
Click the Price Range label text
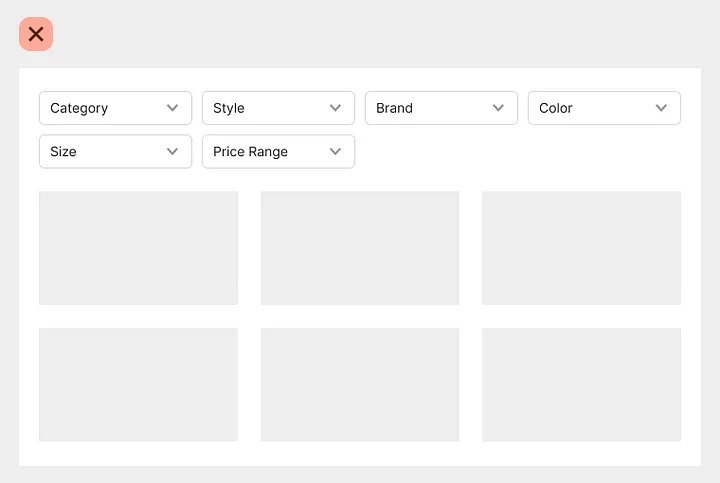pos(250,152)
